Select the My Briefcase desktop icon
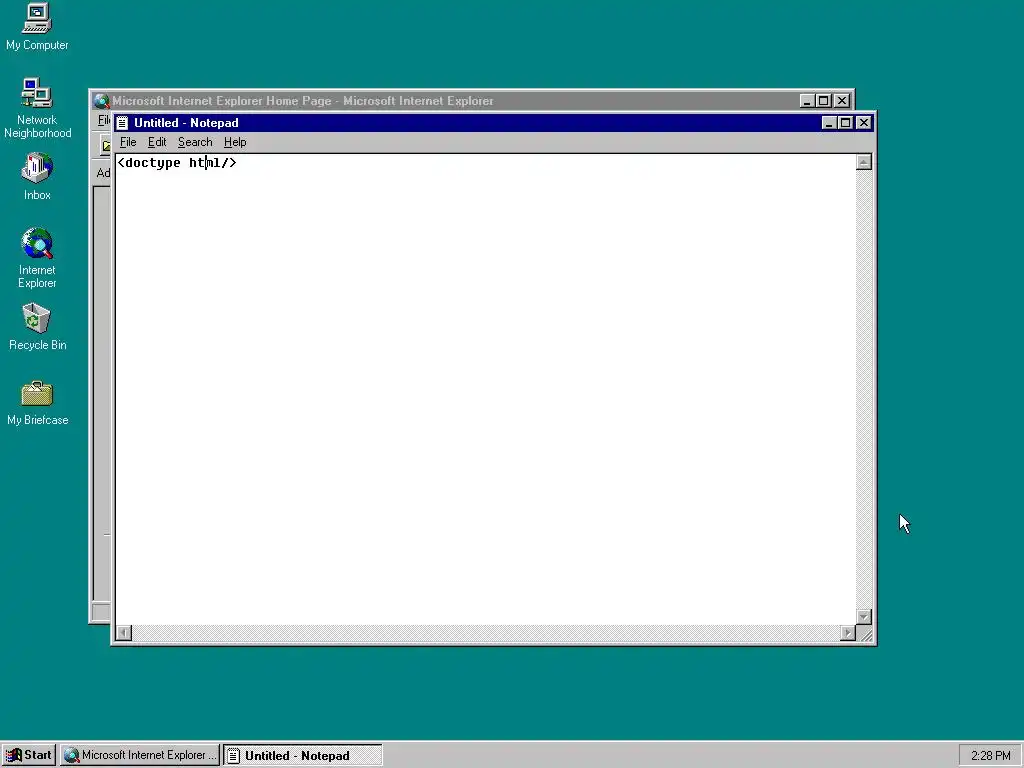Screen dimensions: 1024x768 (x=37, y=402)
